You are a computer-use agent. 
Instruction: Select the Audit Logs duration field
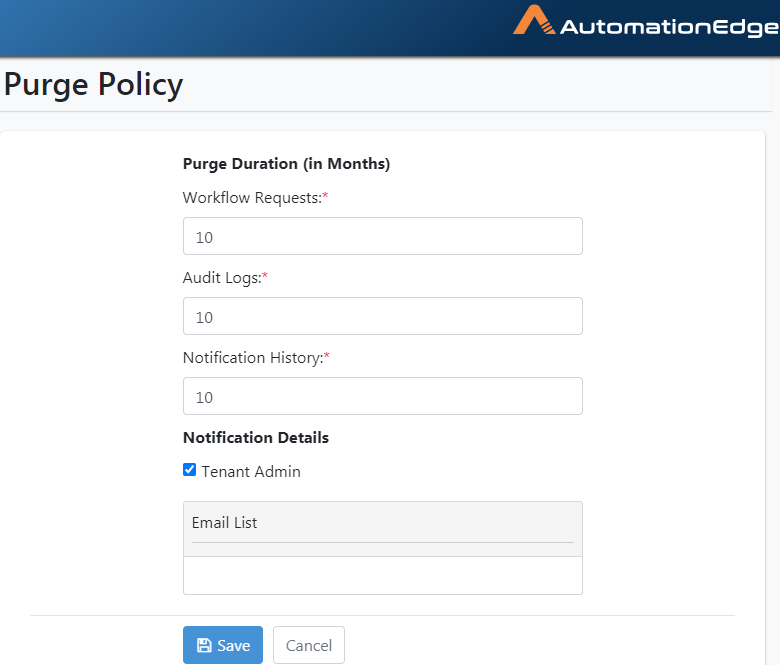pyautogui.click(x=383, y=316)
